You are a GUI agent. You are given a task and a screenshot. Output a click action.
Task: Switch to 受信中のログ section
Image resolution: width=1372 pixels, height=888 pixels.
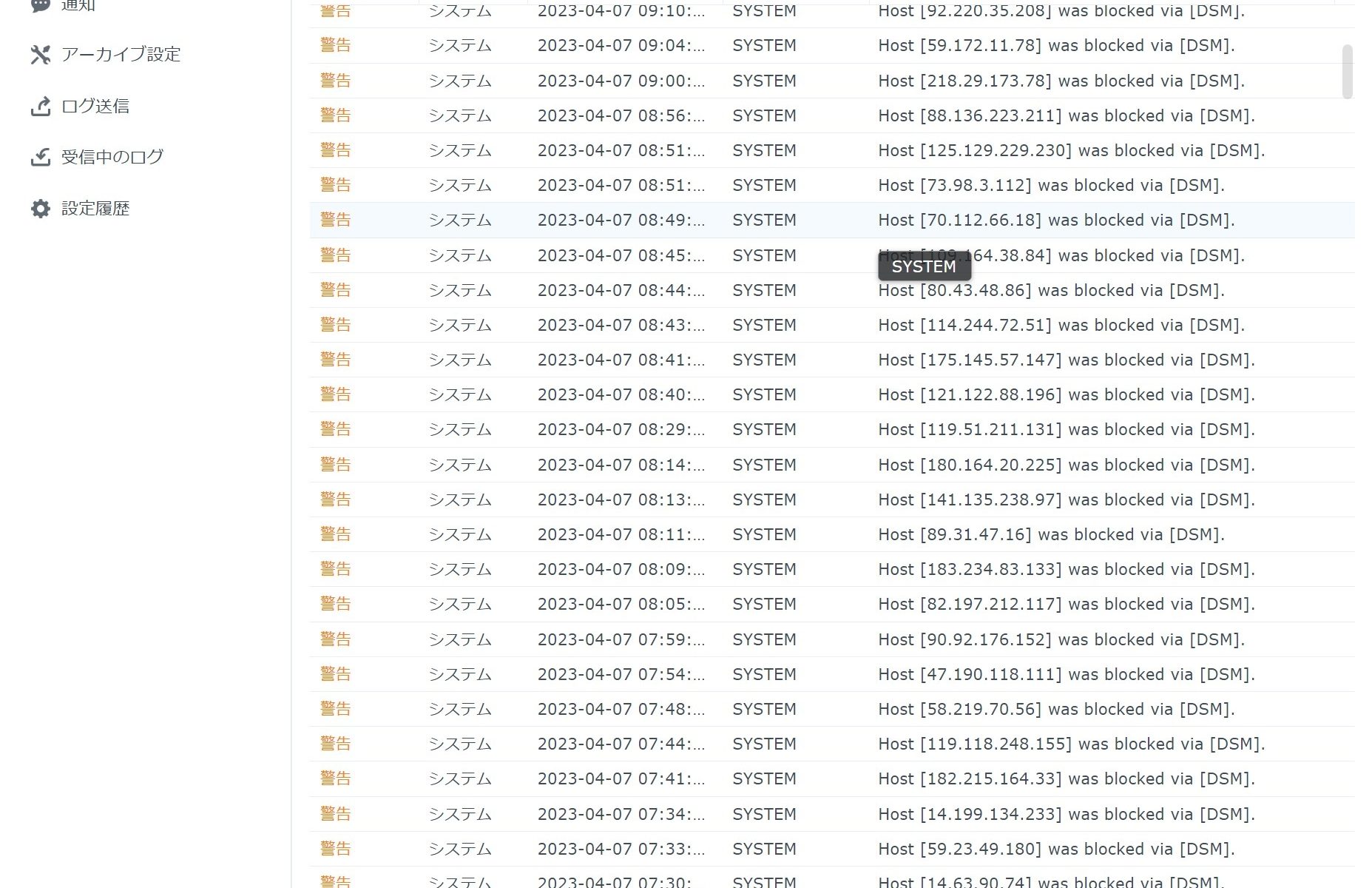coord(112,157)
